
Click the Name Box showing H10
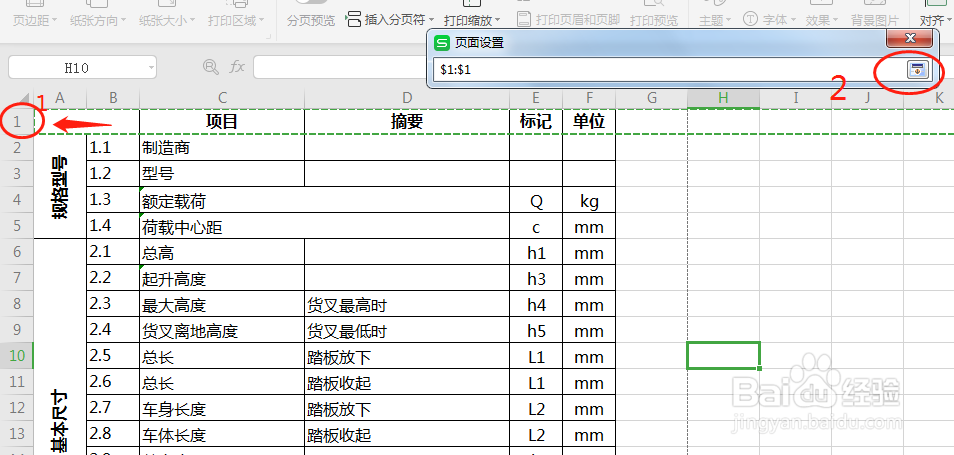tap(77, 68)
